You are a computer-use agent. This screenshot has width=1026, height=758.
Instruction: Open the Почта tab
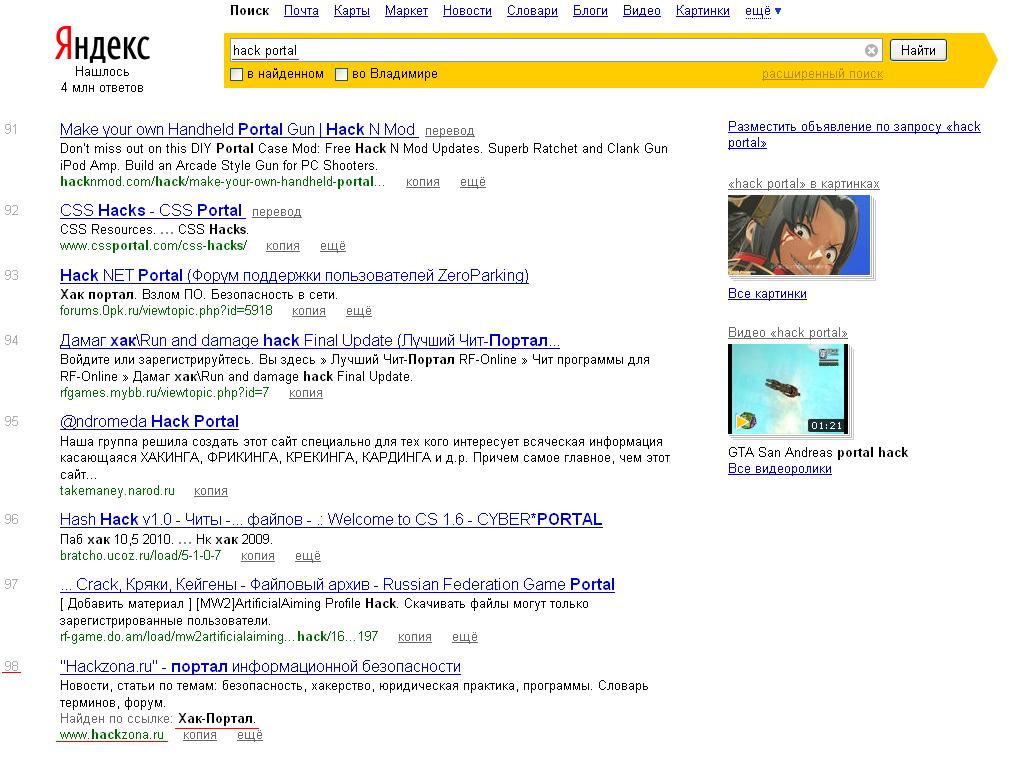pos(301,10)
